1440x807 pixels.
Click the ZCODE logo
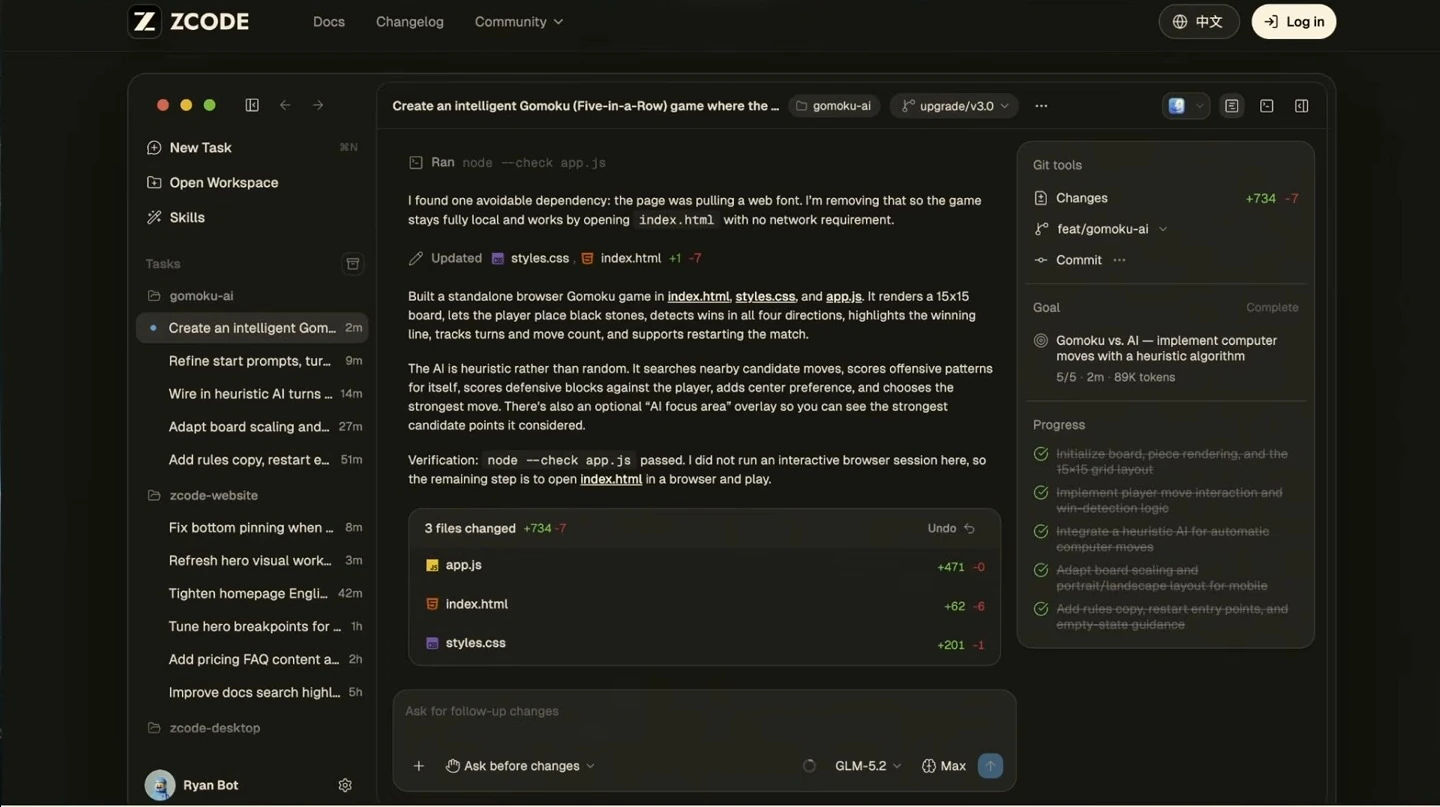pos(189,21)
